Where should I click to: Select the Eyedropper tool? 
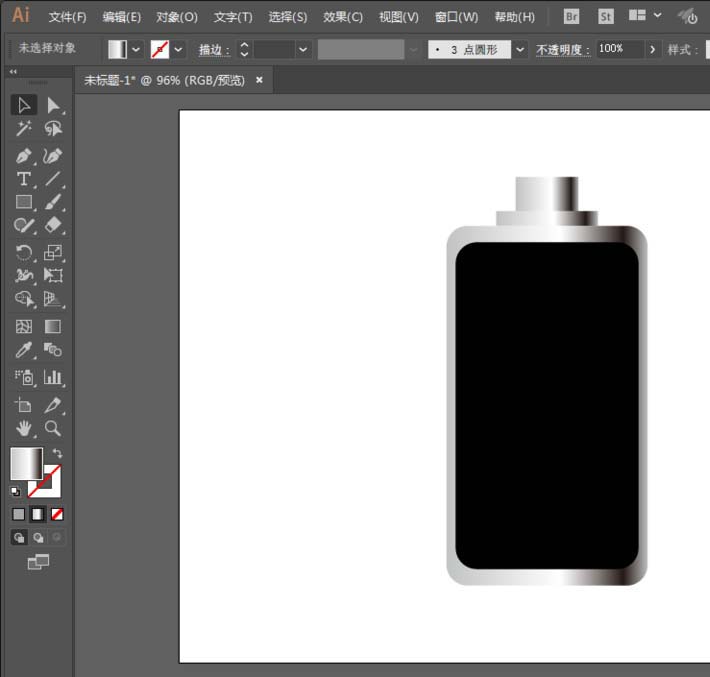[x=24, y=350]
